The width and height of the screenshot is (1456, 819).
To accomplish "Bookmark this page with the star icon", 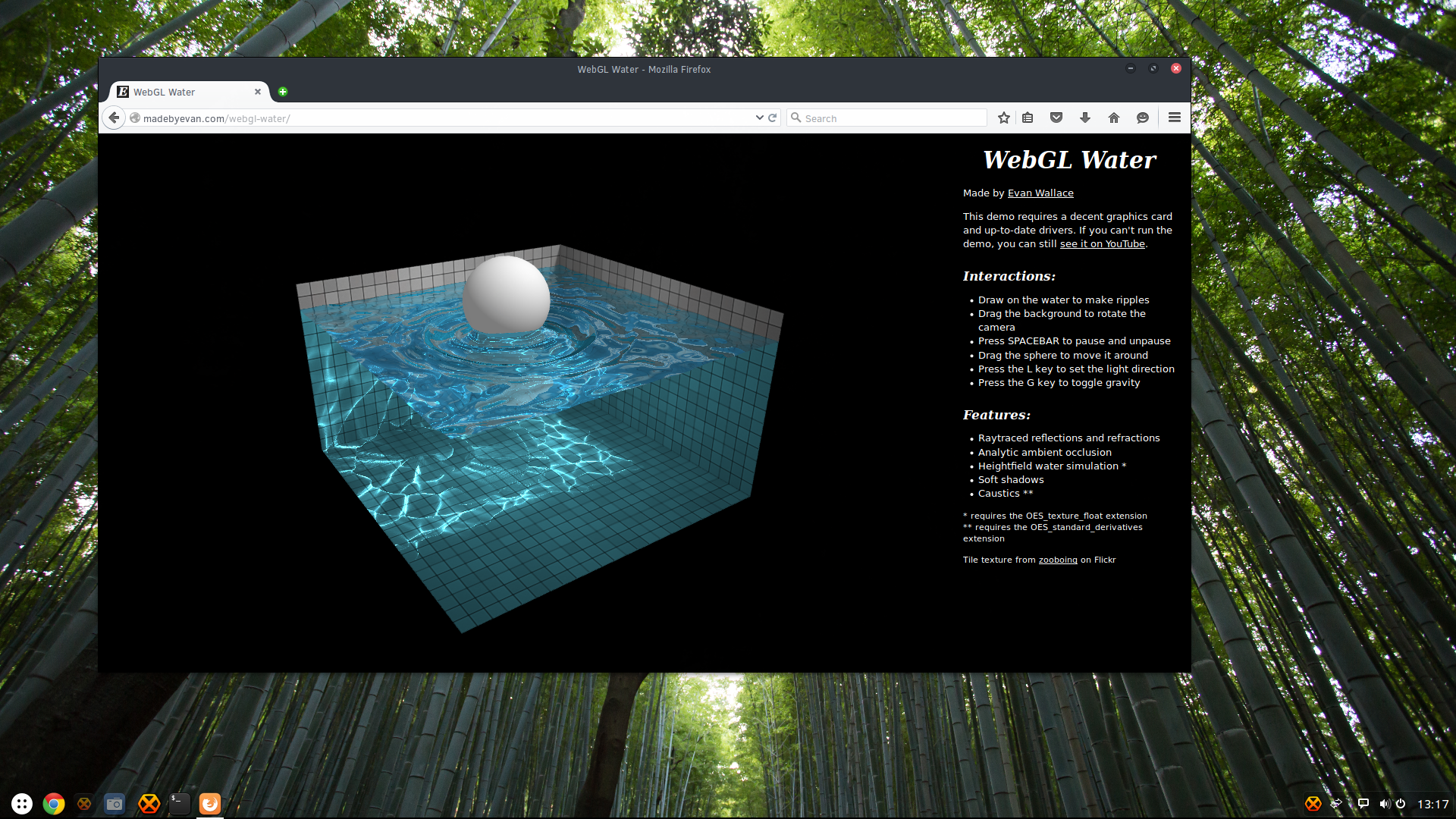I will (x=1004, y=118).
